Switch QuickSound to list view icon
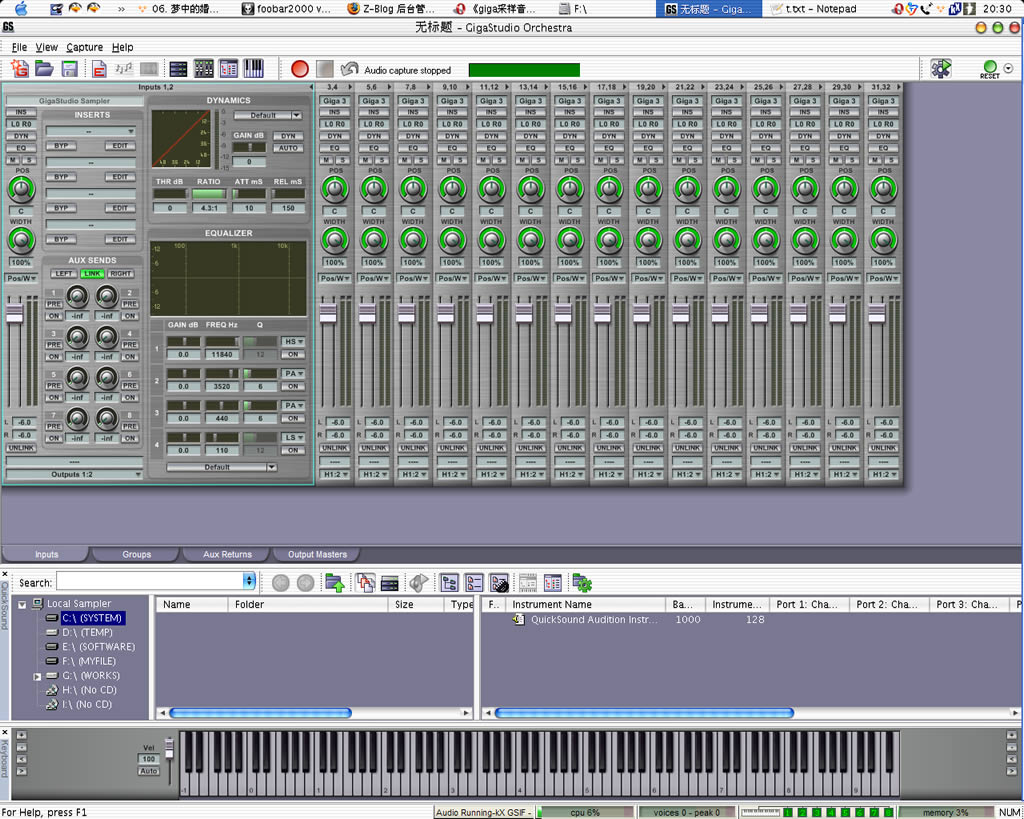This screenshot has width=1024, height=819. [474, 583]
